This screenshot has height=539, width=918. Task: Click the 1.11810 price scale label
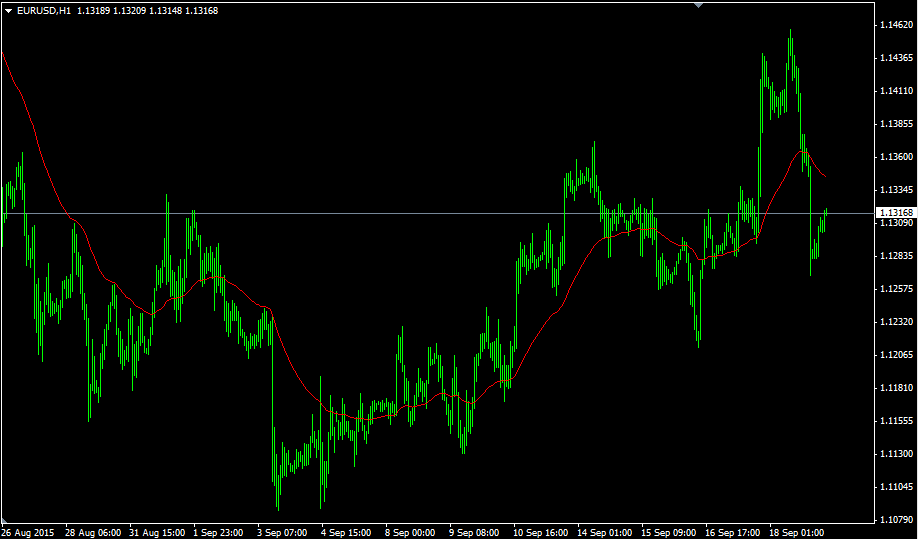point(896,387)
